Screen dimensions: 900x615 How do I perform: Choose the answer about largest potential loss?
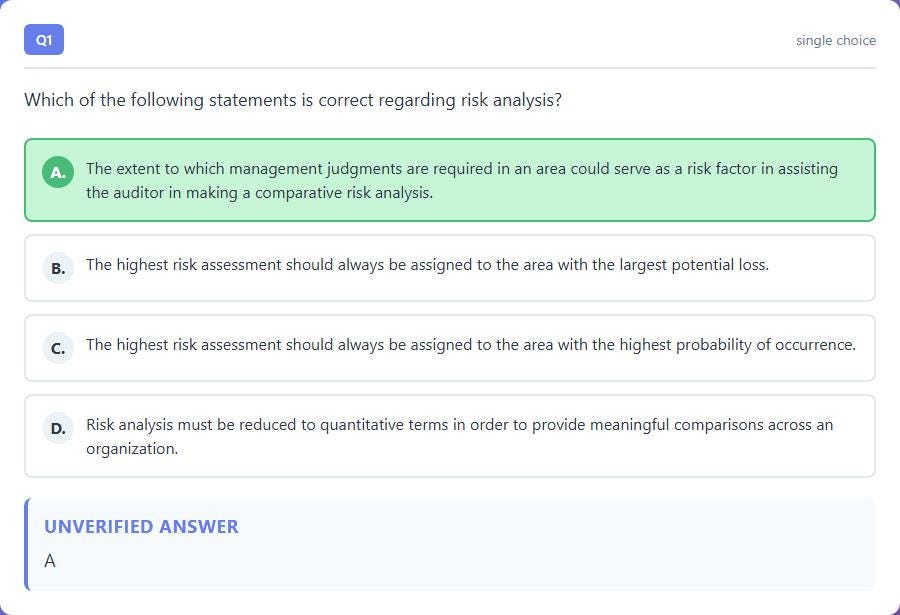point(450,268)
